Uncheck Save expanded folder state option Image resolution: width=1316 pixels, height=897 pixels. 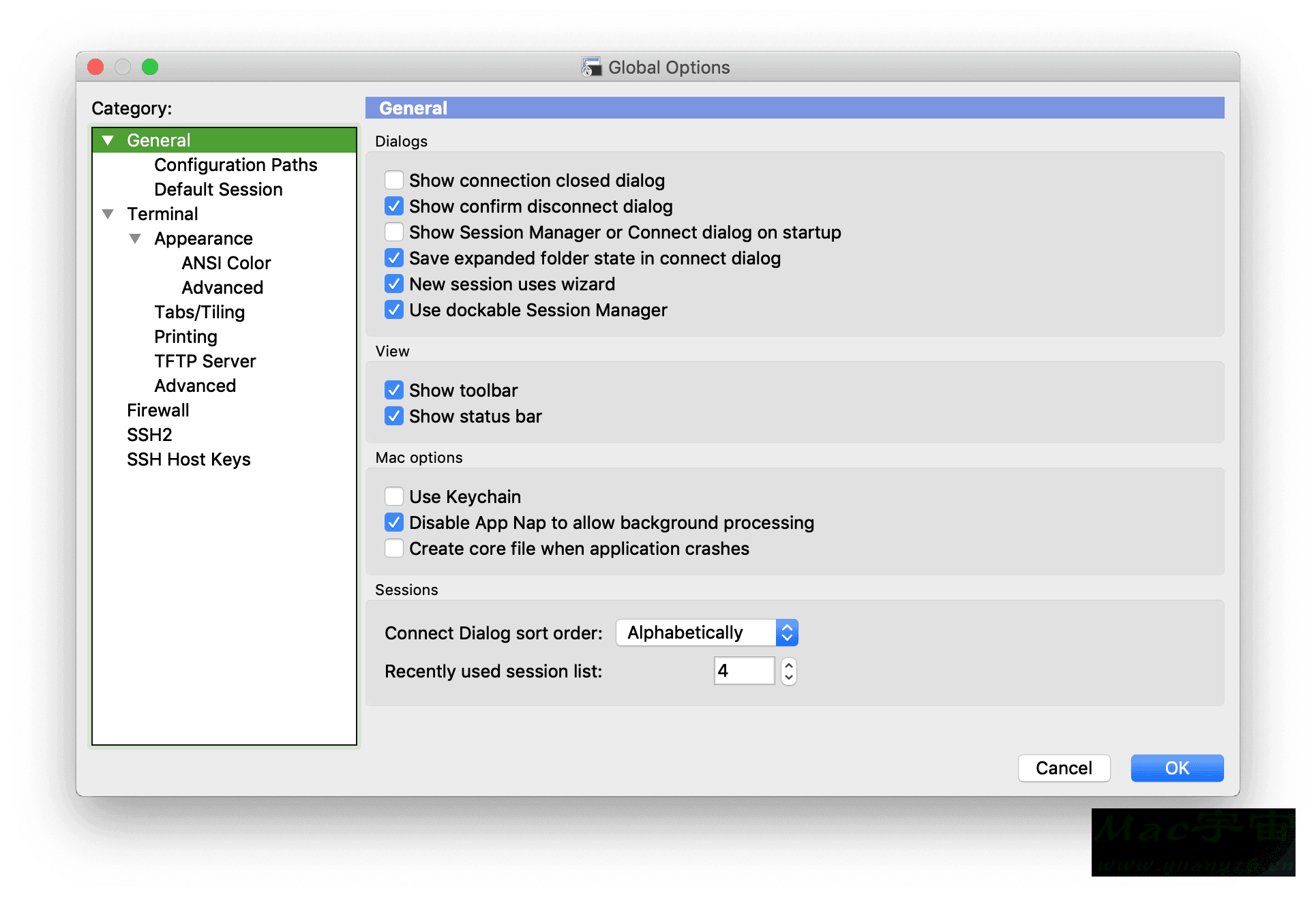394,258
